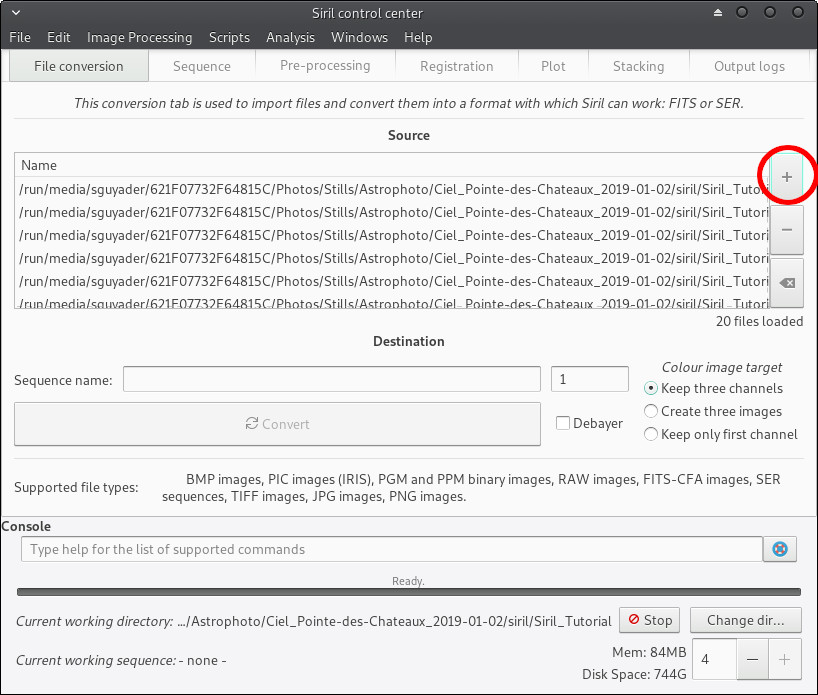Image resolution: width=818 pixels, height=695 pixels.
Task: Switch to the Stacking tab
Action: (x=639, y=66)
